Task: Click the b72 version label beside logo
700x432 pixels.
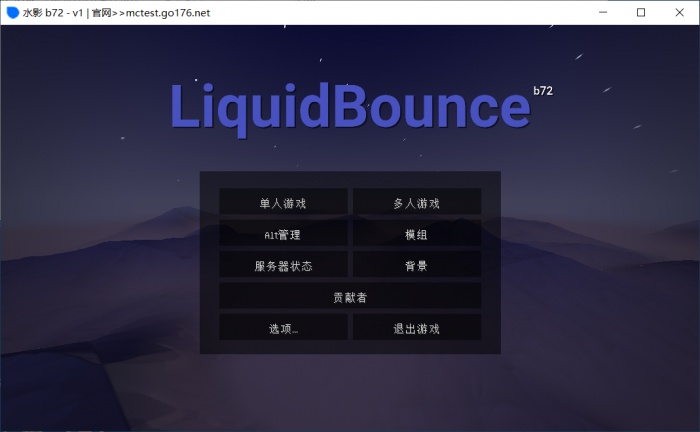Action: point(543,90)
